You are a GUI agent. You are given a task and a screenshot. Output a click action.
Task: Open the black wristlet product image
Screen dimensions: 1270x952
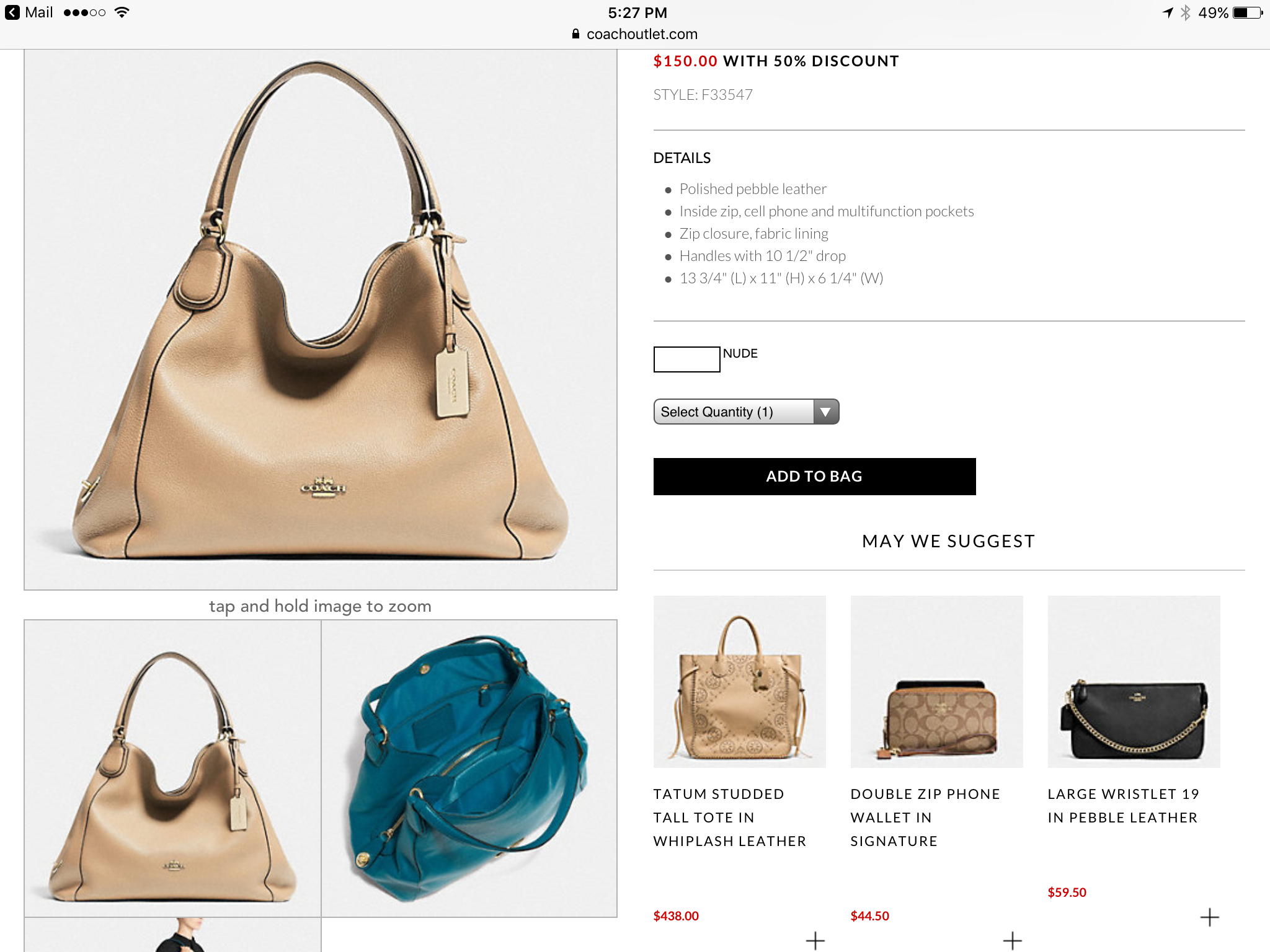(x=1134, y=682)
